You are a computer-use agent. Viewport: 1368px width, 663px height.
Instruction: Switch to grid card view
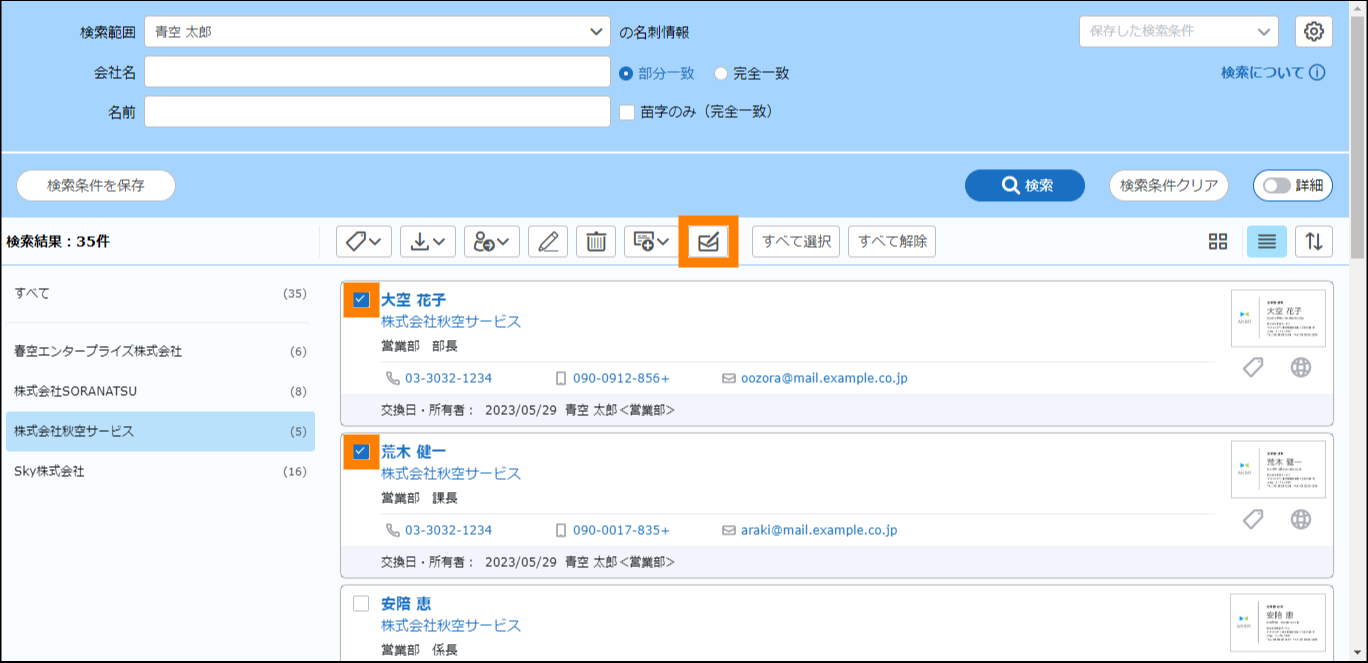(x=1217, y=241)
